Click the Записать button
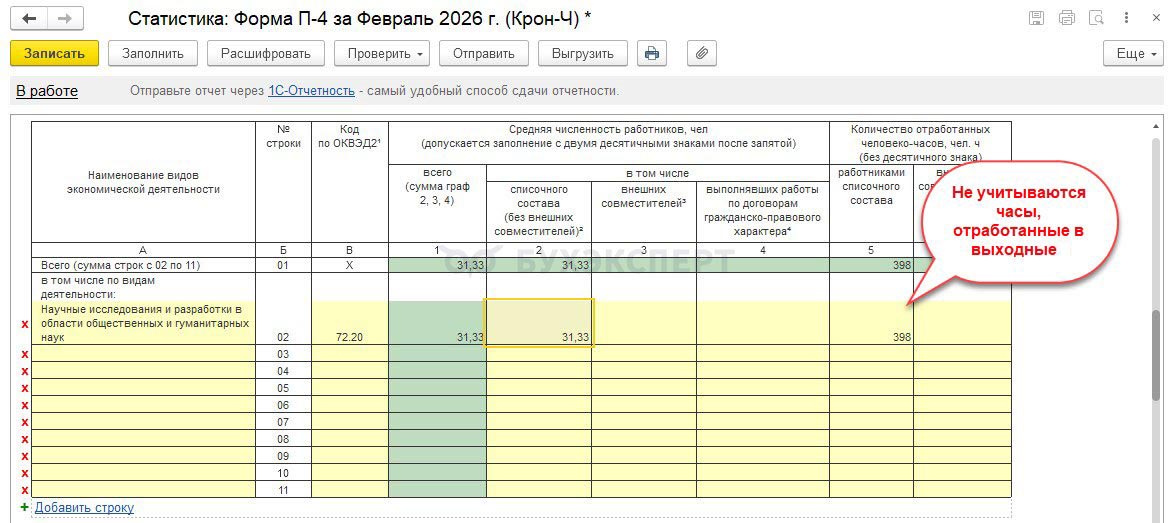 (x=55, y=54)
